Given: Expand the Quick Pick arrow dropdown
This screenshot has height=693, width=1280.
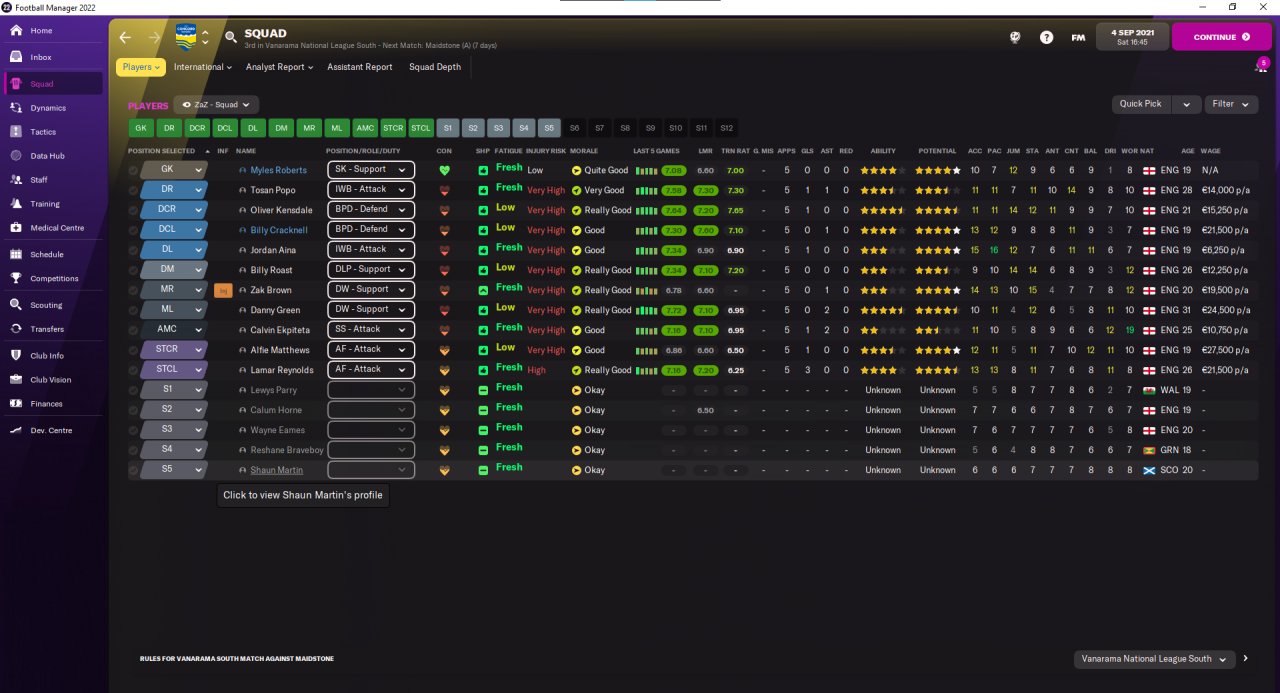Looking at the screenshot, I should coord(1186,104).
